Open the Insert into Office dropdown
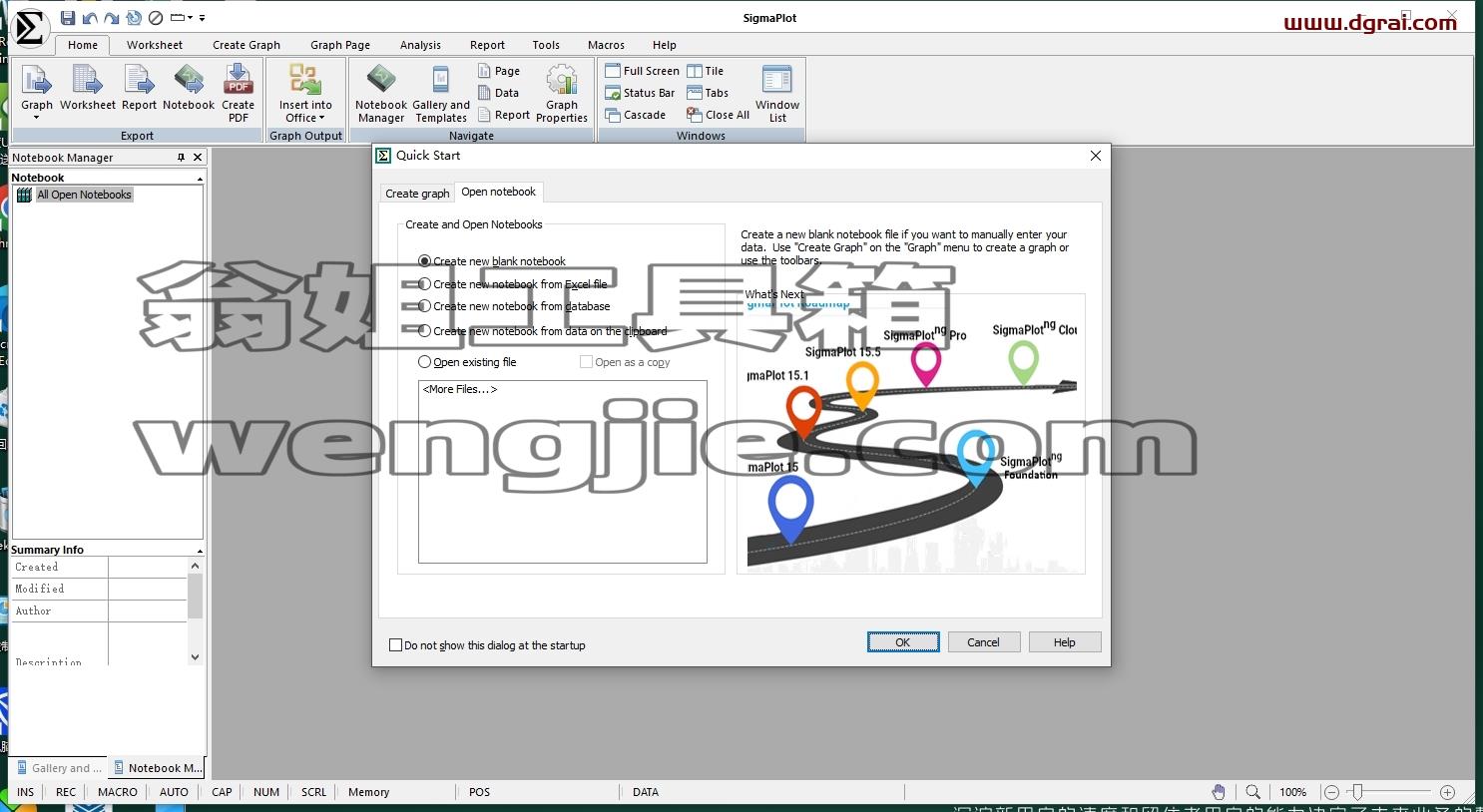The image size is (1483, 812). (x=305, y=93)
